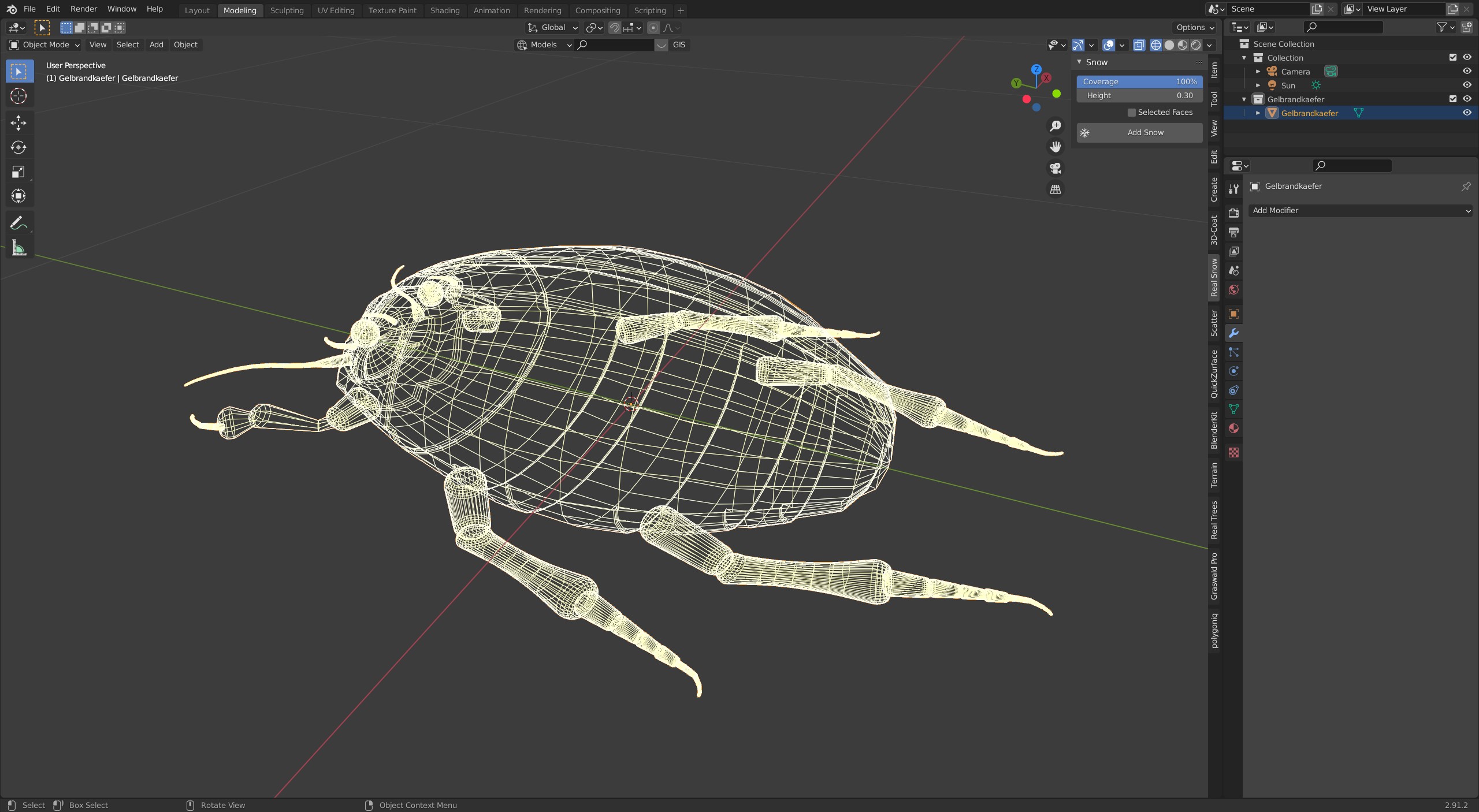Image resolution: width=1479 pixels, height=812 pixels.
Task: Open the Add Modifier dropdown
Action: click(1360, 211)
